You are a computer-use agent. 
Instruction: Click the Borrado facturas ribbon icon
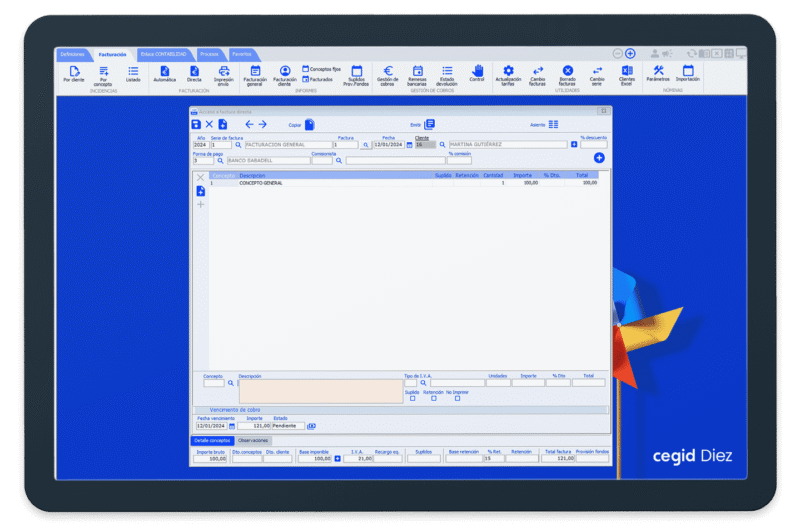(x=567, y=72)
